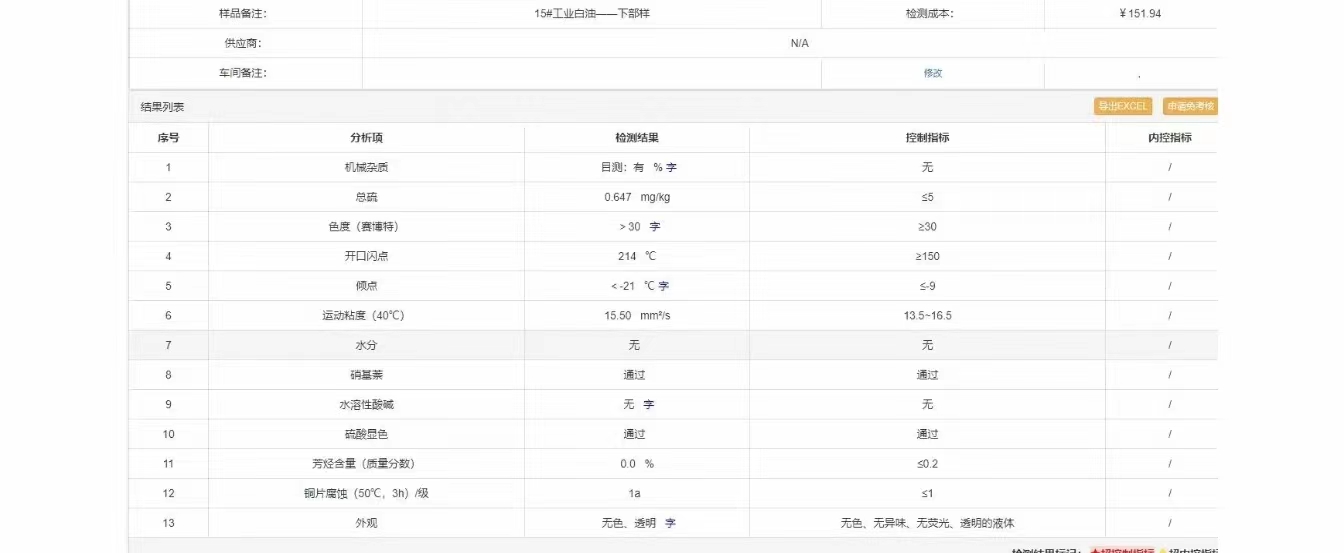This screenshot has height=553, width=1344.
Task: Click the 字 mark in 机械杂质 result
Action: 672,168
